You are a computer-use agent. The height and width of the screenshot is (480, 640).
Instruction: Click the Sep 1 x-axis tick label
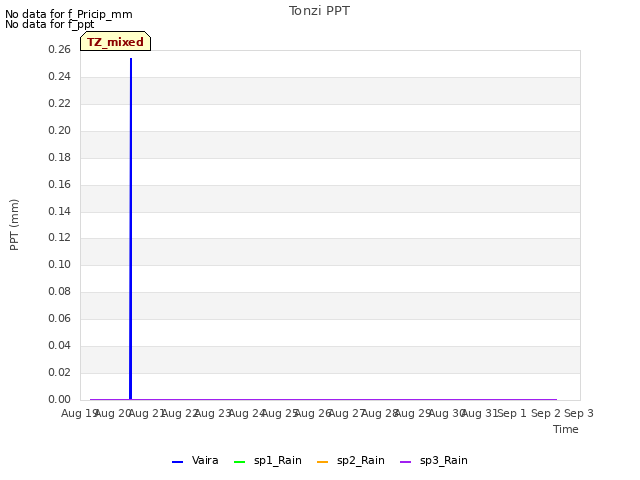[x=512, y=413]
